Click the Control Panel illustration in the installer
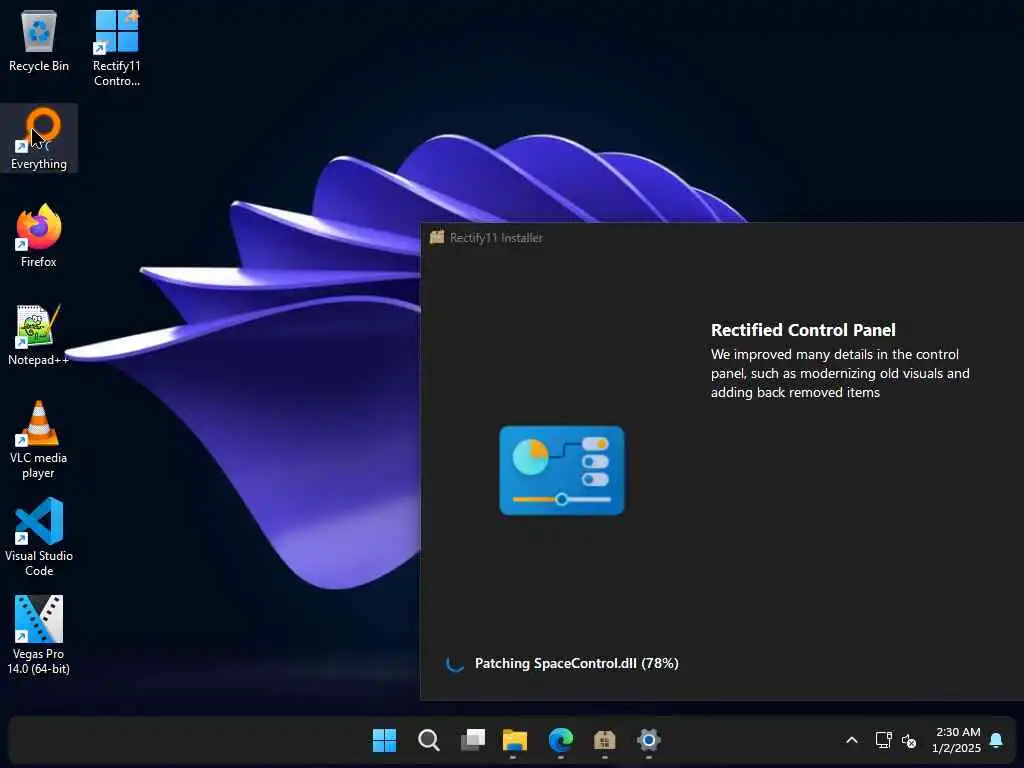 (562, 470)
